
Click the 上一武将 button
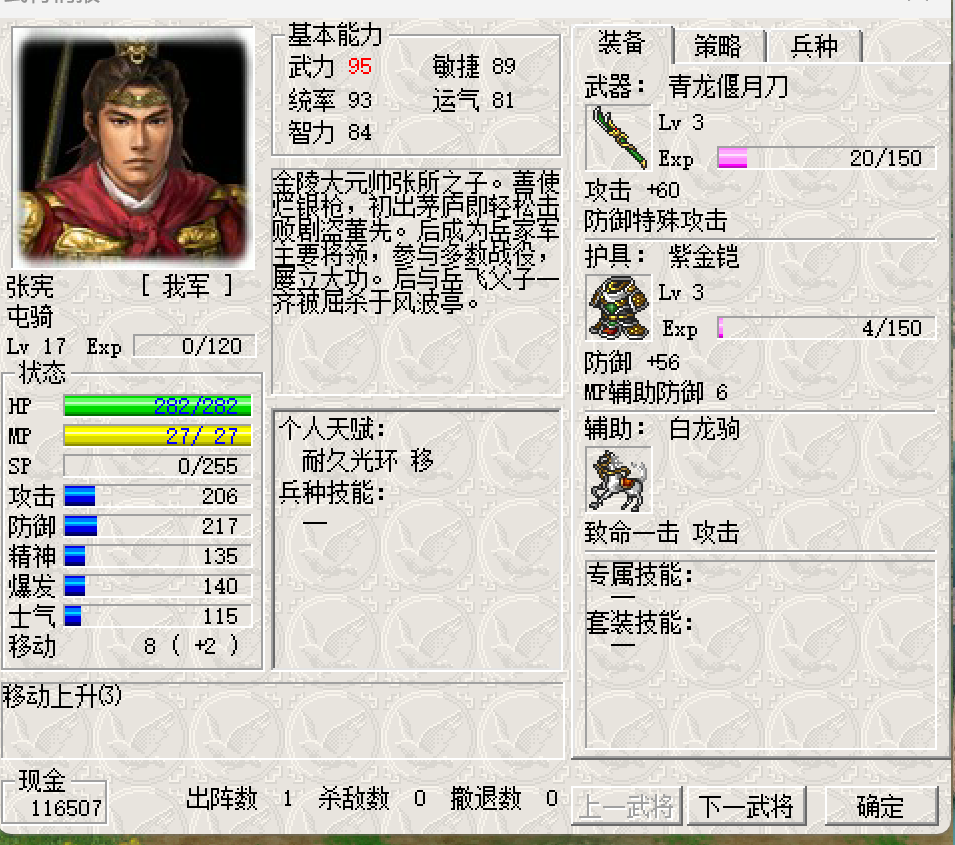click(x=626, y=806)
